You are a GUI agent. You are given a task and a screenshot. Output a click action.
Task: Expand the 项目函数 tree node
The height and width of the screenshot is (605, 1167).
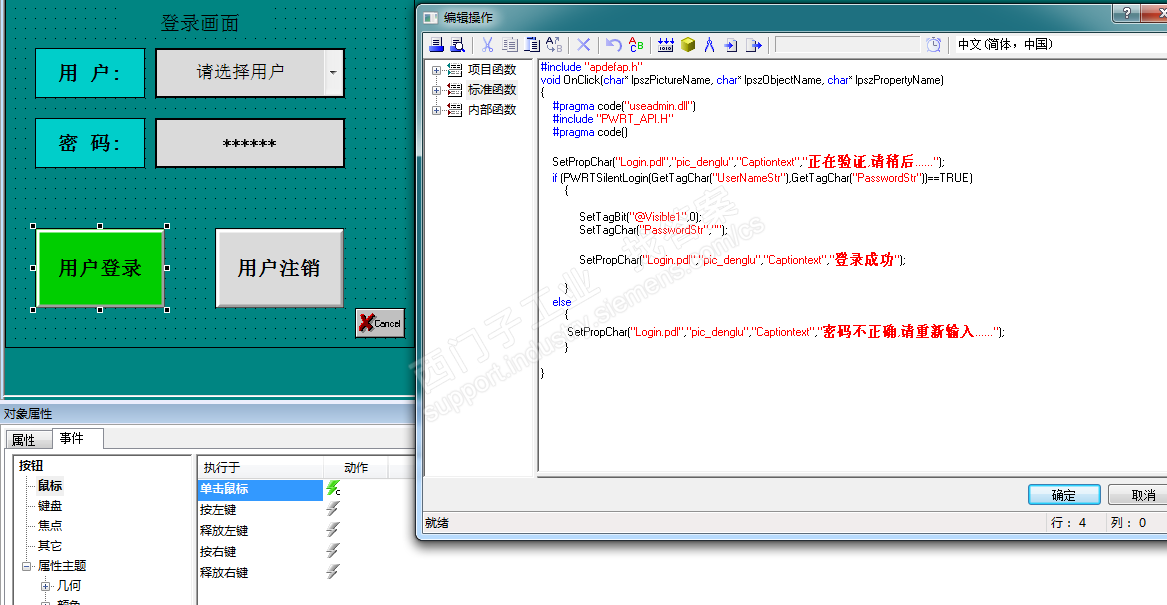437,70
